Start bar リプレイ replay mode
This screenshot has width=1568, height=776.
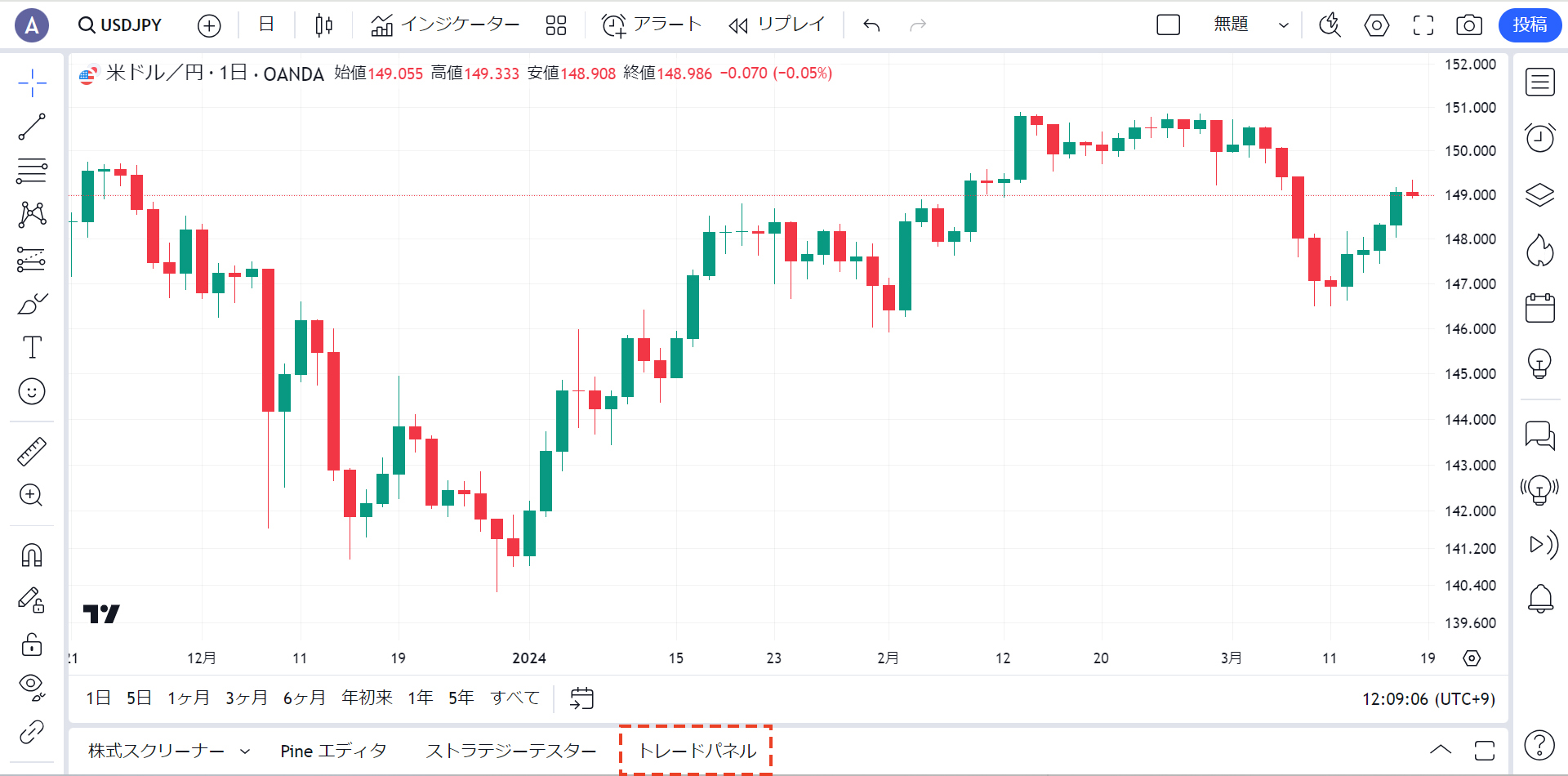coord(776,25)
